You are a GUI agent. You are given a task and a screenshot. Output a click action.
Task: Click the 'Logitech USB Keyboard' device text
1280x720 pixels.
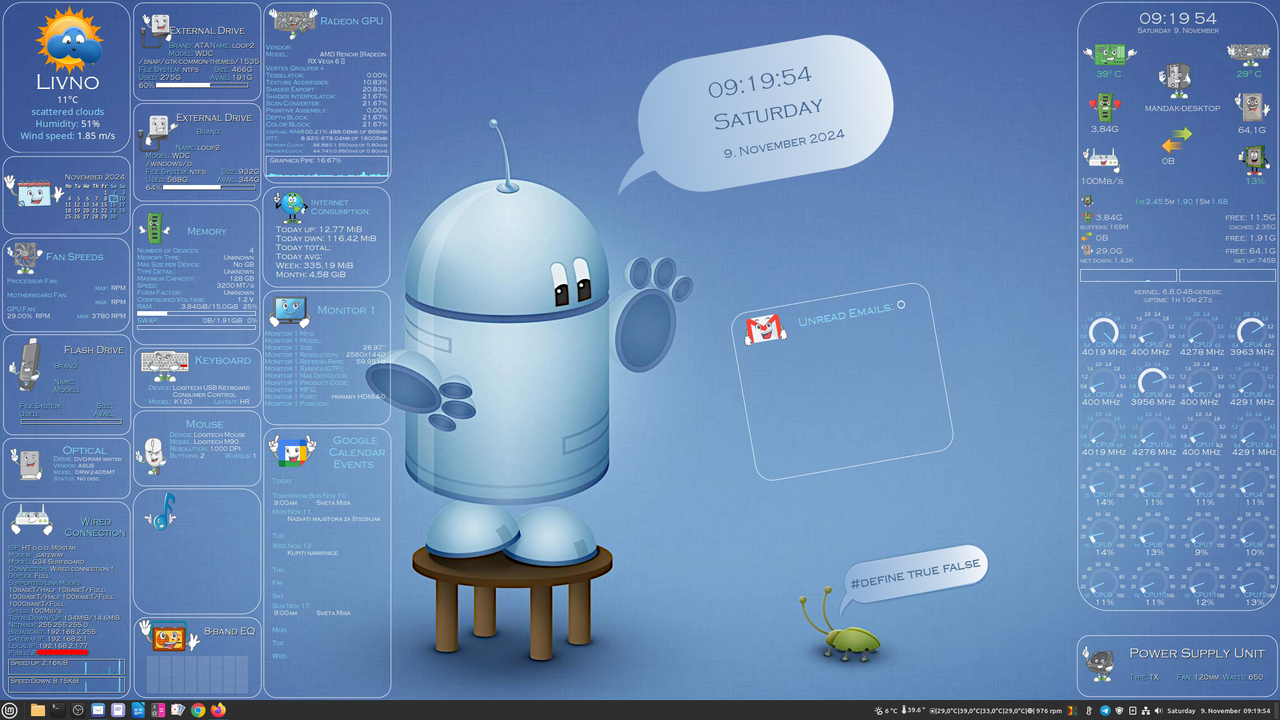pos(211,387)
